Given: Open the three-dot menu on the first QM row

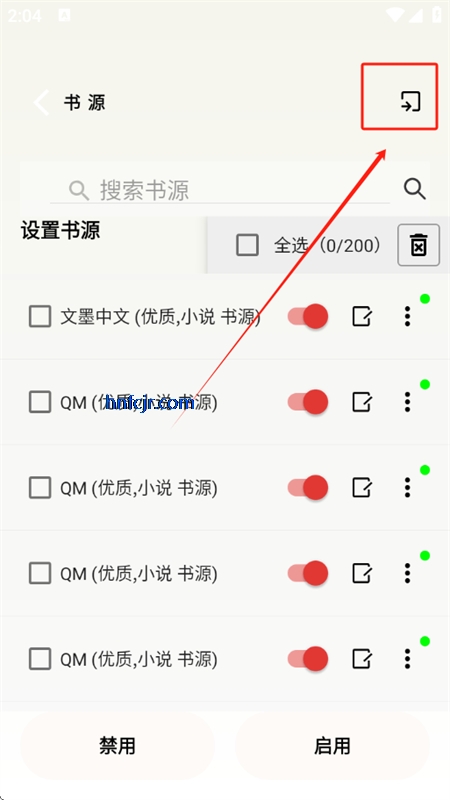Looking at the screenshot, I should 407,402.
